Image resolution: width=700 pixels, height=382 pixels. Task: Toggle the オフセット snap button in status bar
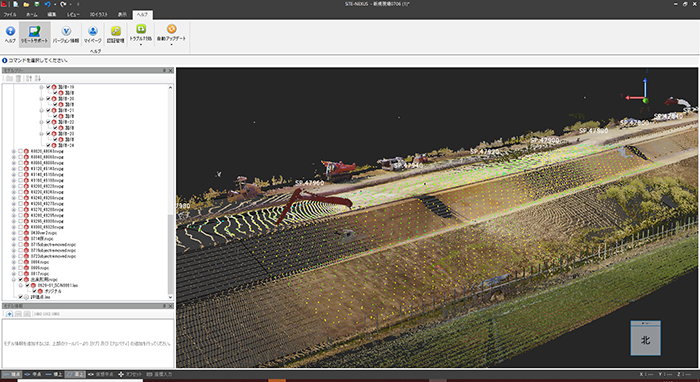(130, 374)
